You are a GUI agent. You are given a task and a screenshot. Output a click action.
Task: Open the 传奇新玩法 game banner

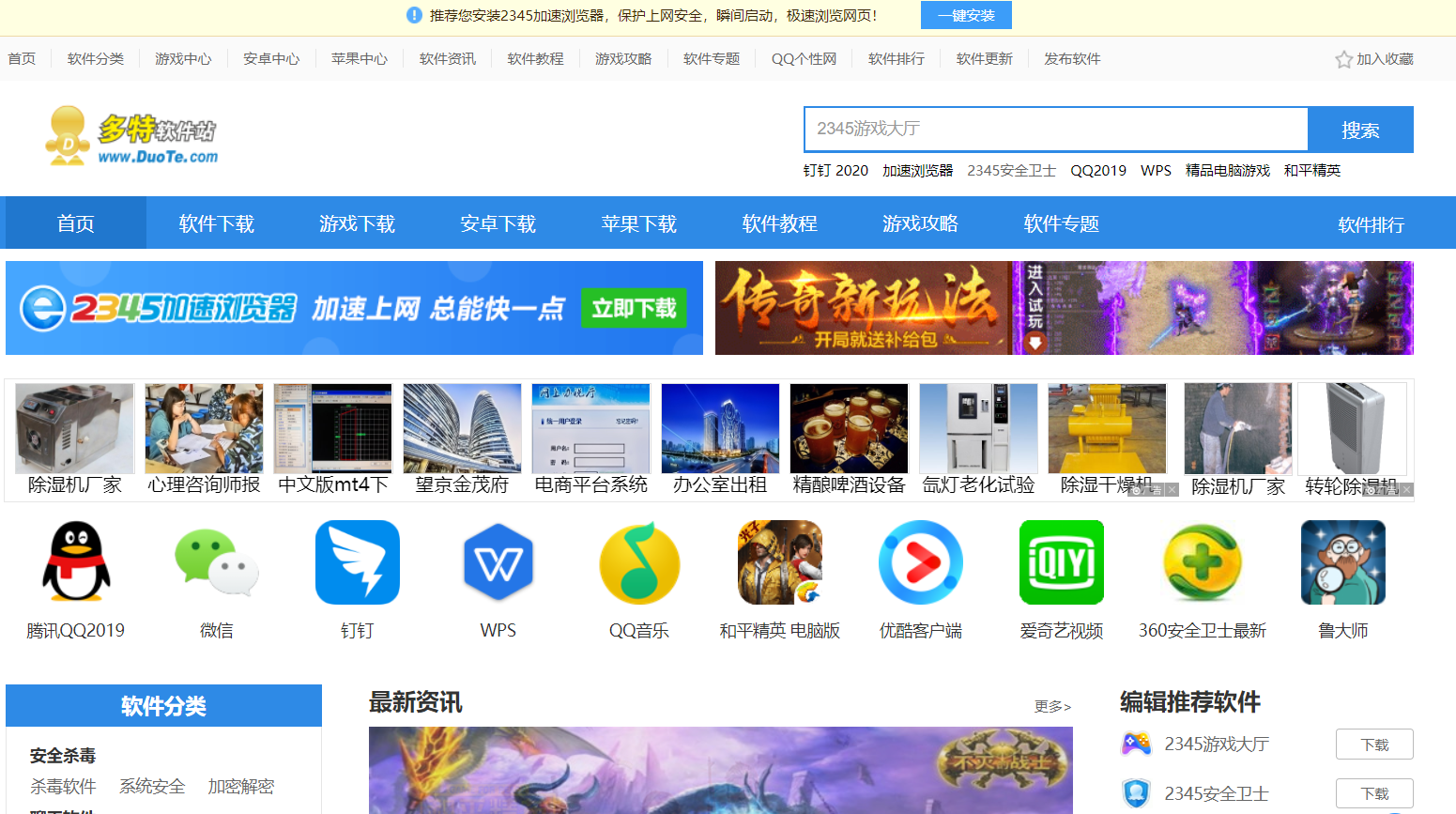click(x=1064, y=308)
